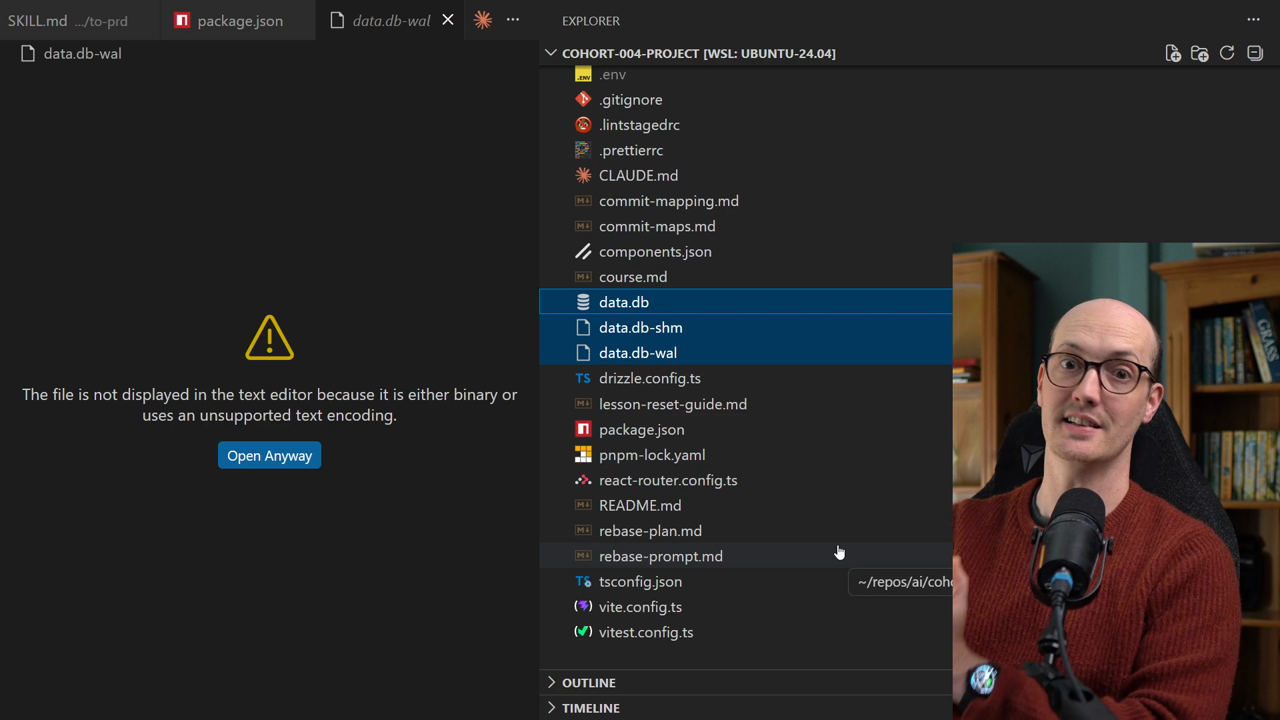Click the react-router icon beside react-router.config.ts
1280x720 pixels.
(x=583, y=480)
